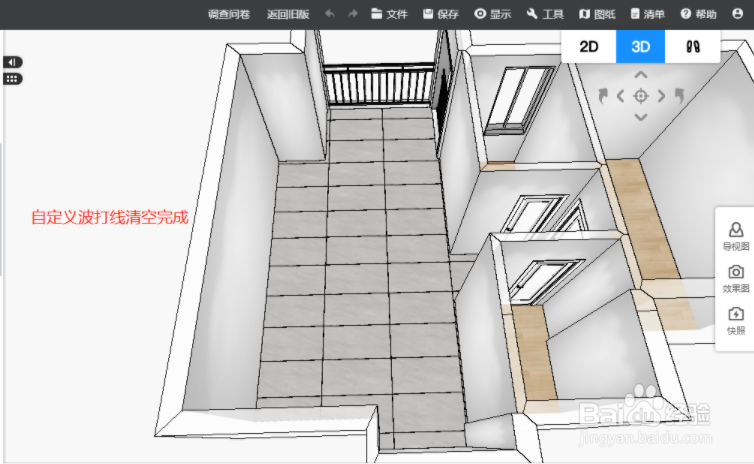Open the 文件 file menu
Viewport: 754px width, 464px height.
tap(390, 14)
